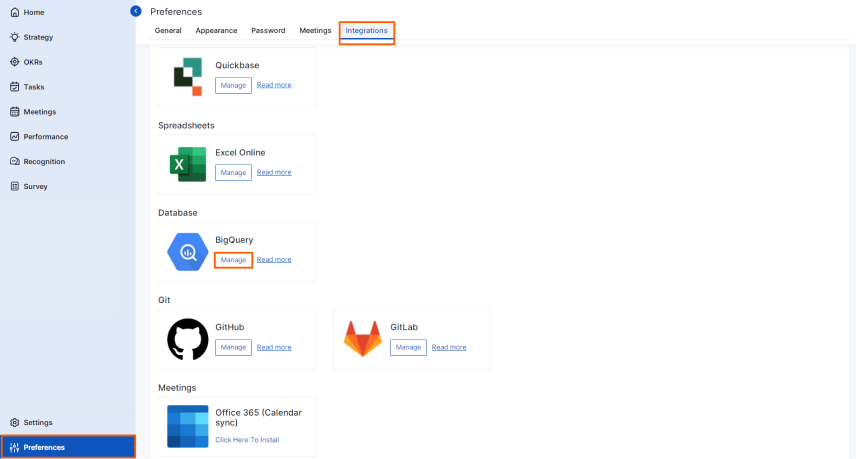Click the Survey icon
Screen dimensions: 856x459
click(15, 186)
